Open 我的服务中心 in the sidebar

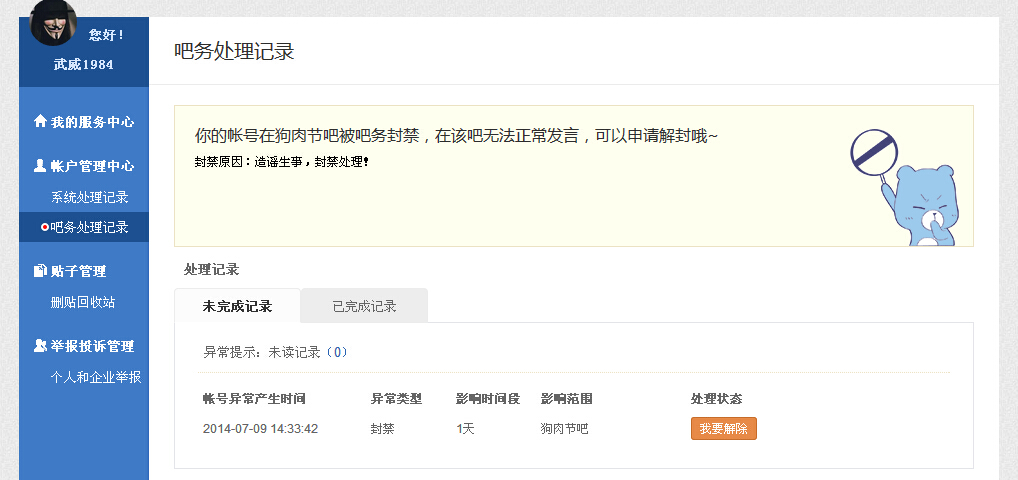click(92, 122)
